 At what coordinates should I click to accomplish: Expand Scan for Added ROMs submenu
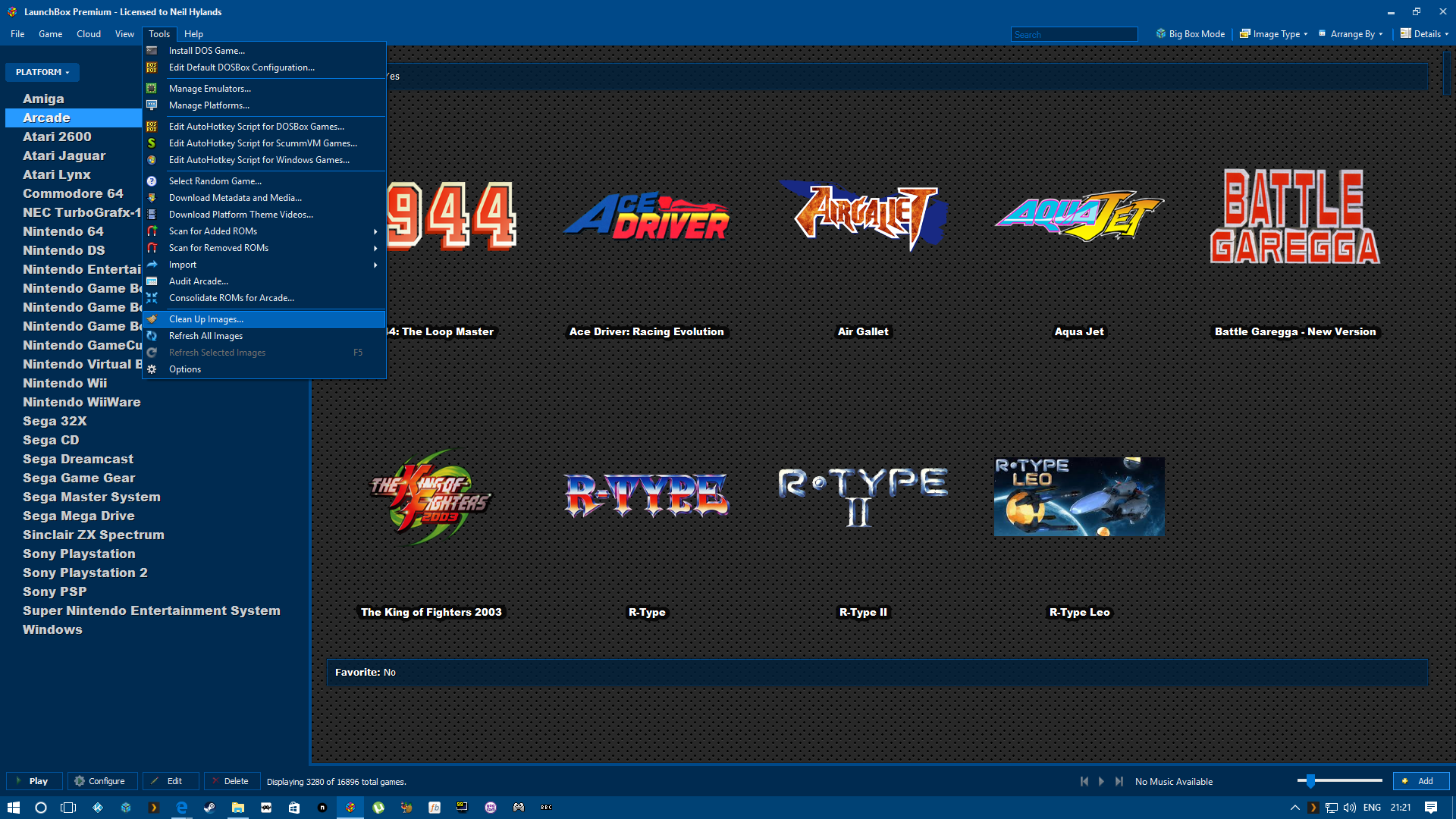(x=375, y=231)
